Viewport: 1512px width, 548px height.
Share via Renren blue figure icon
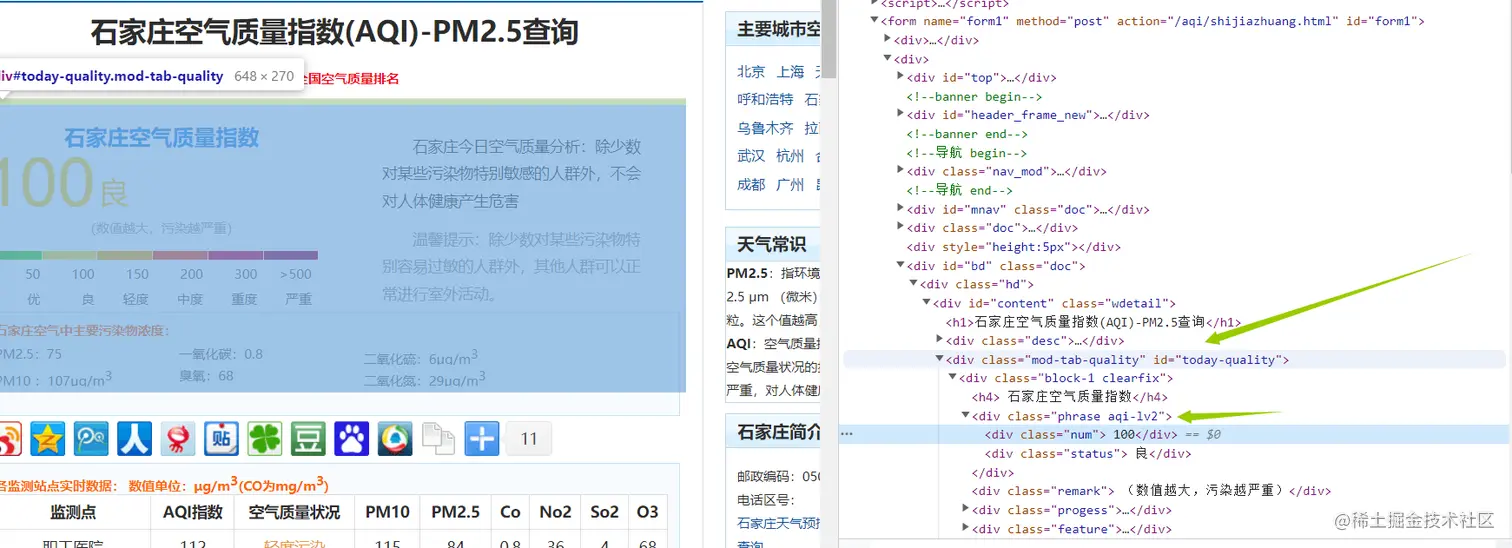pos(134,438)
